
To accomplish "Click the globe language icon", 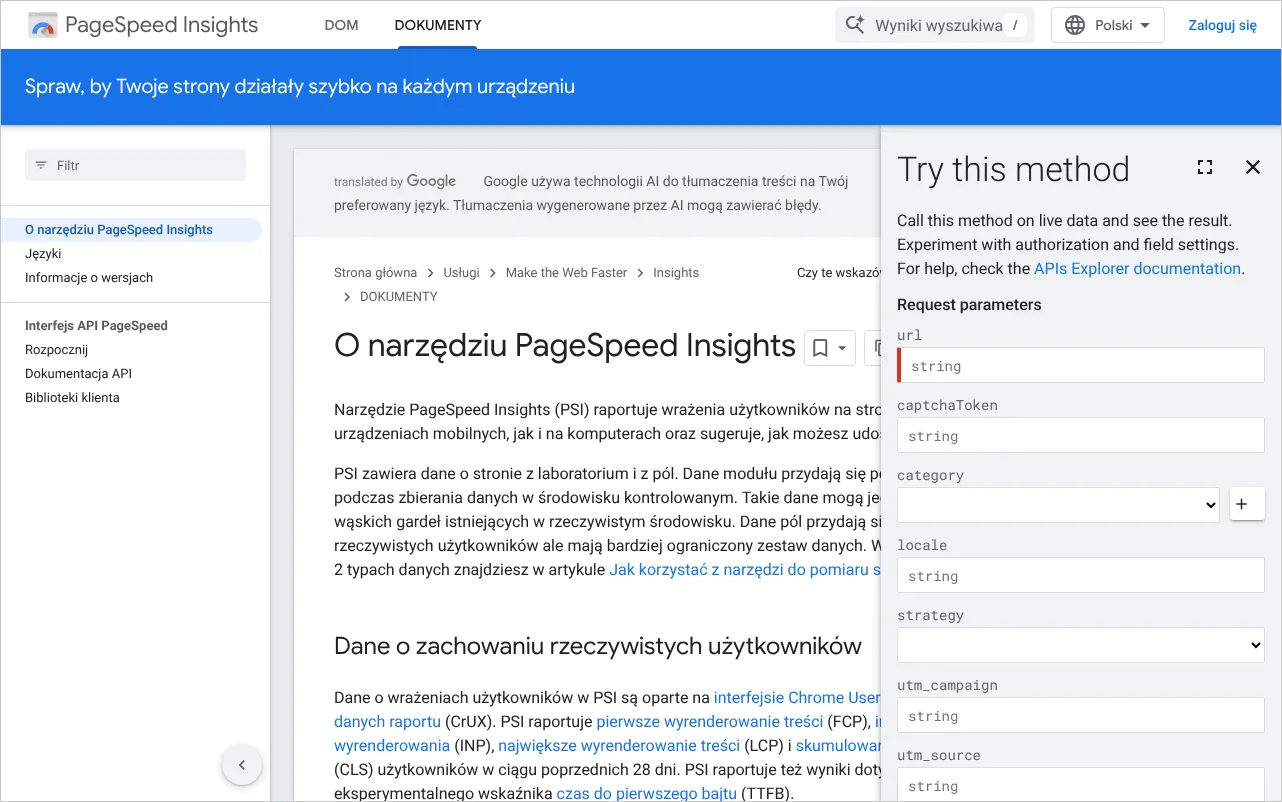I will click(1075, 25).
